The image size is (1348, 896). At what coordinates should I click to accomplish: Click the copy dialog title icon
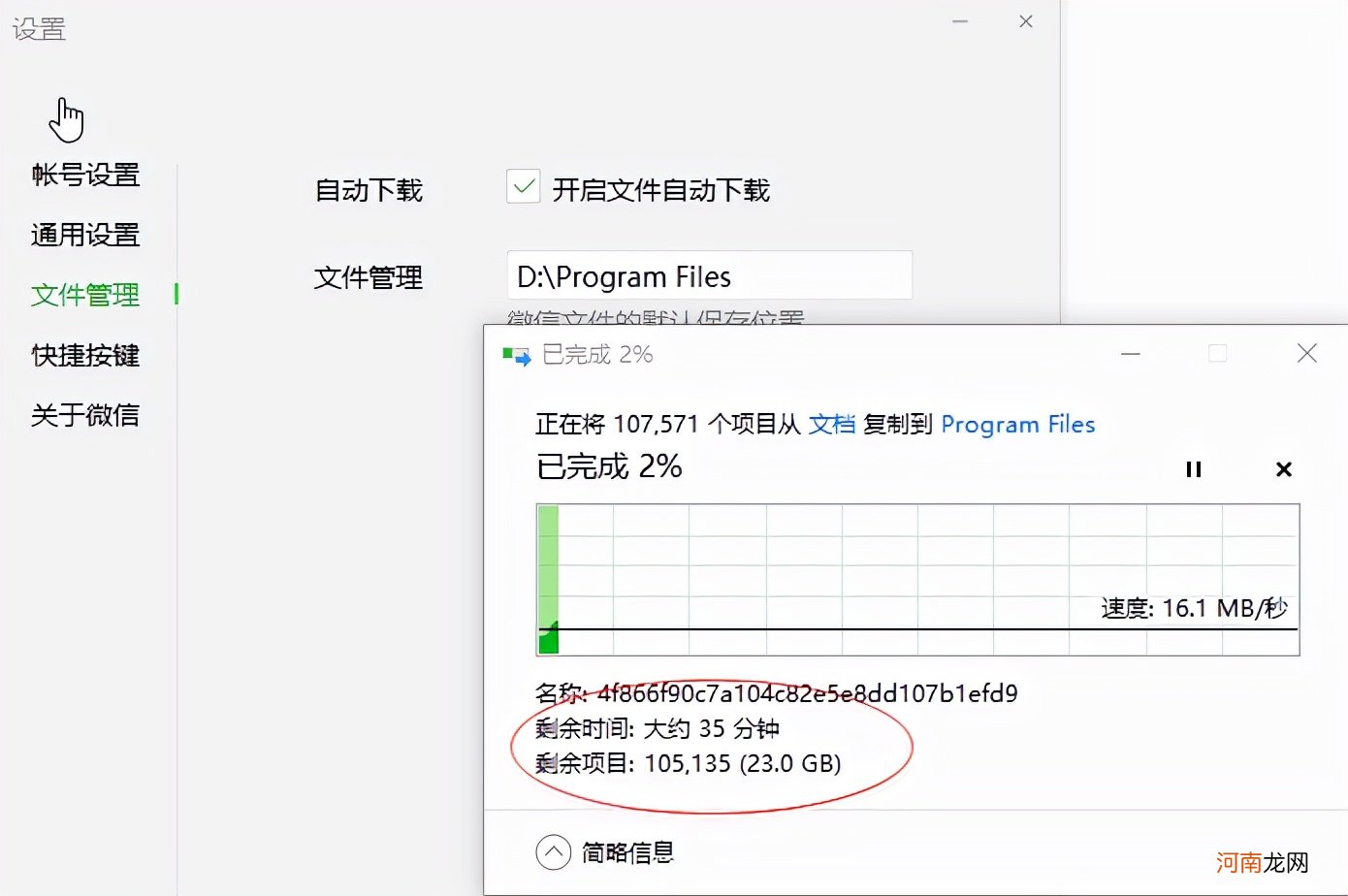[516, 356]
